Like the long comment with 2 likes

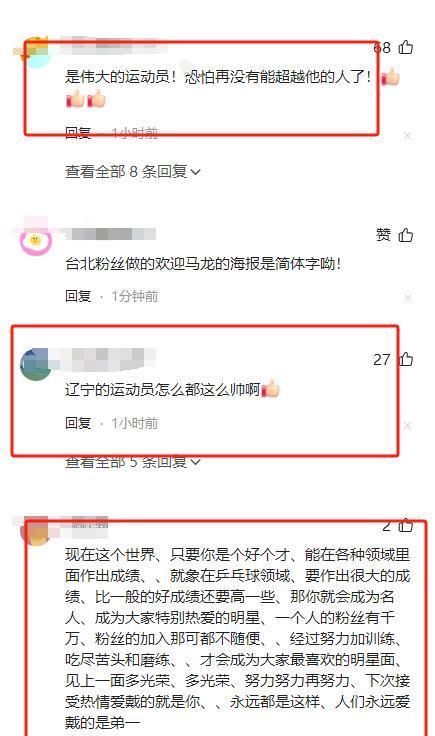(x=405, y=526)
